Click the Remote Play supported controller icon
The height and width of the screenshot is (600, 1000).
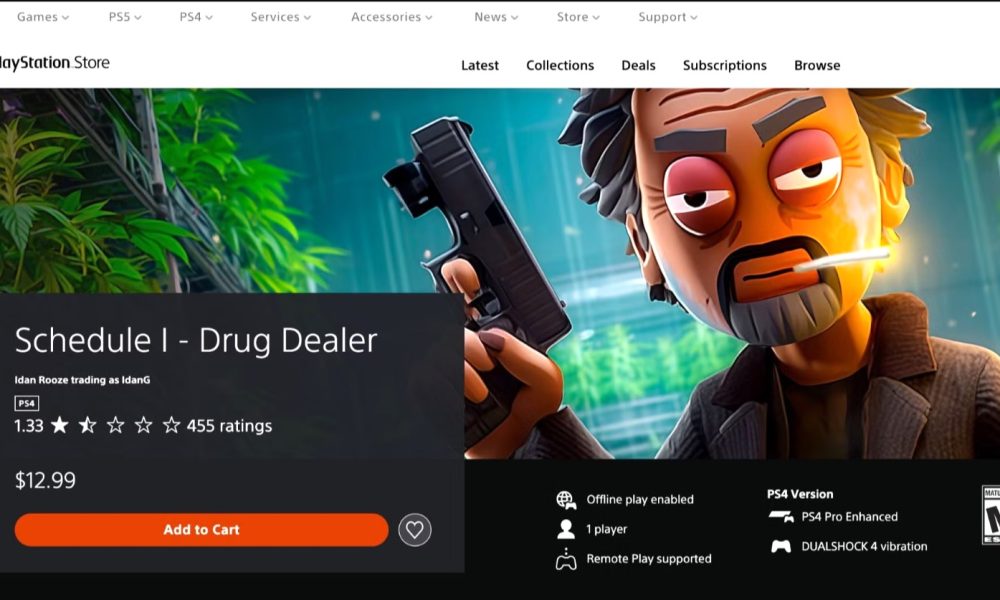566,559
